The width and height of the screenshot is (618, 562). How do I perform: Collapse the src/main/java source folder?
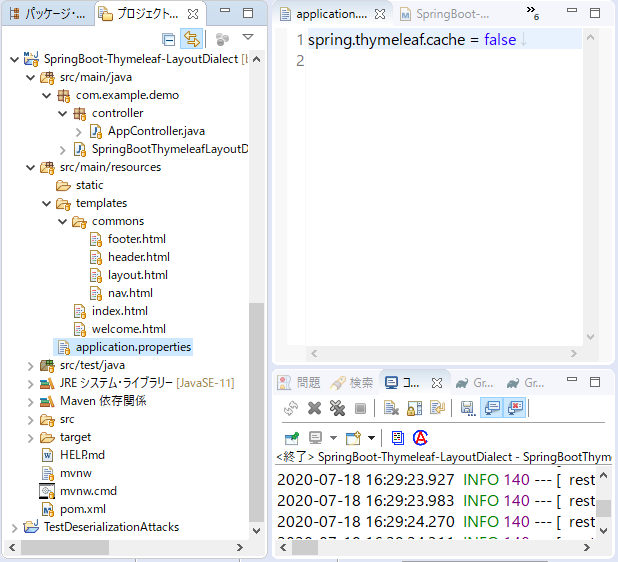coord(31,77)
